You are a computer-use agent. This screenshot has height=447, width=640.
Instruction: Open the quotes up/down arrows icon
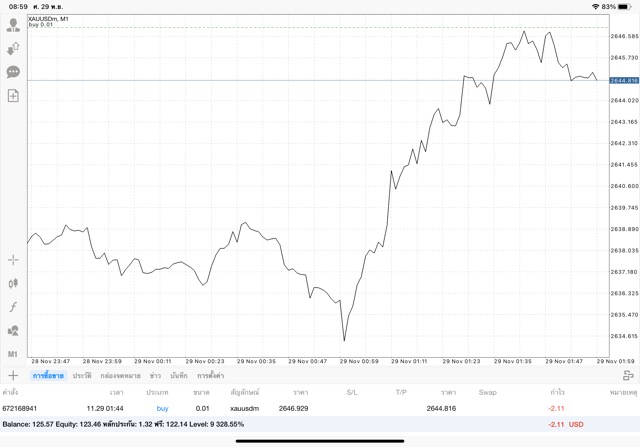point(13,48)
